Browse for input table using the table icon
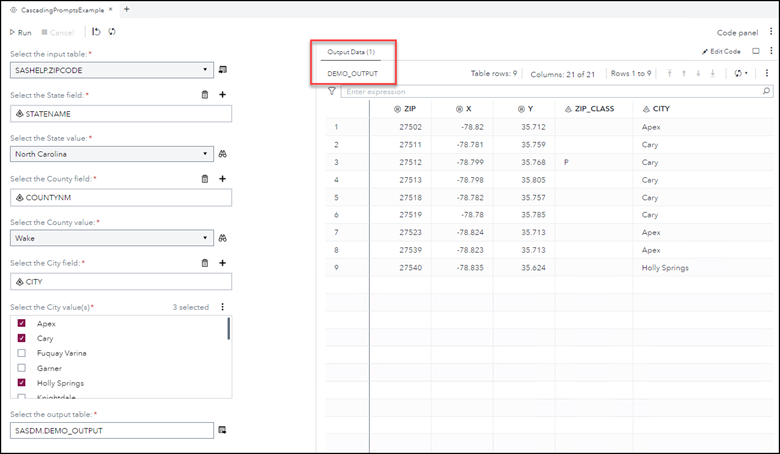Viewport: 780px width, 454px height. (x=223, y=70)
